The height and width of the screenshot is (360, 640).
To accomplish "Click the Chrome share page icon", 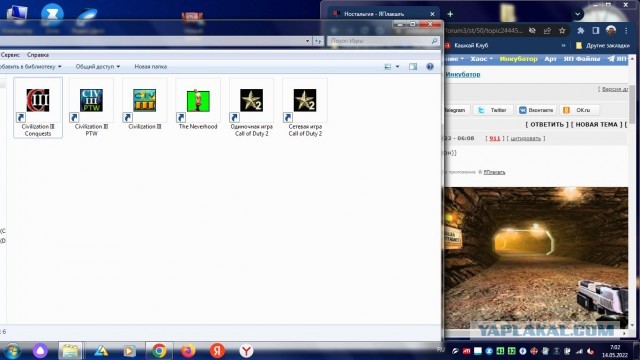I will pyautogui.click(x=547, y=31).
